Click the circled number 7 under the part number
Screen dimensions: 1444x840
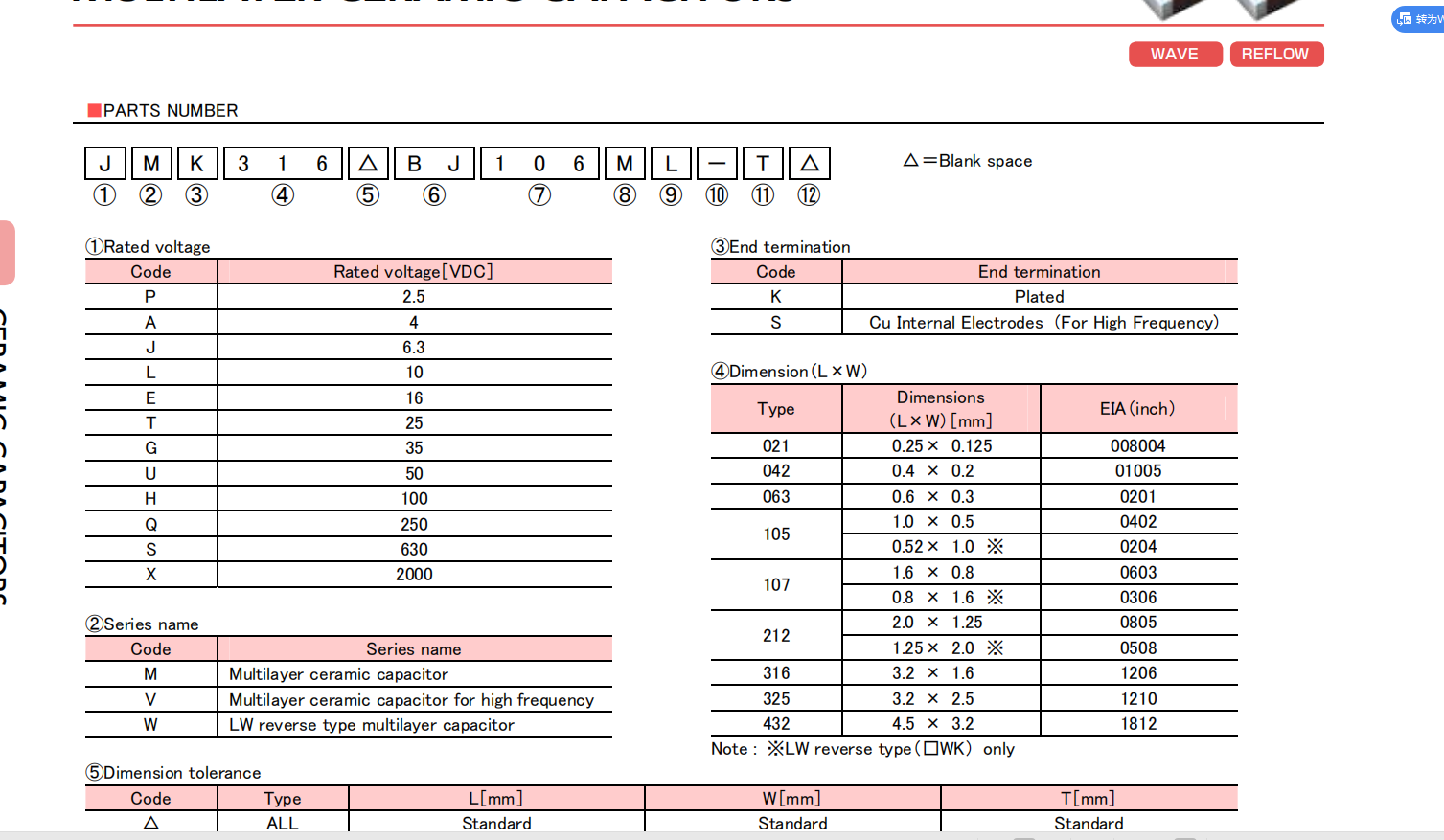pos(539,195)
